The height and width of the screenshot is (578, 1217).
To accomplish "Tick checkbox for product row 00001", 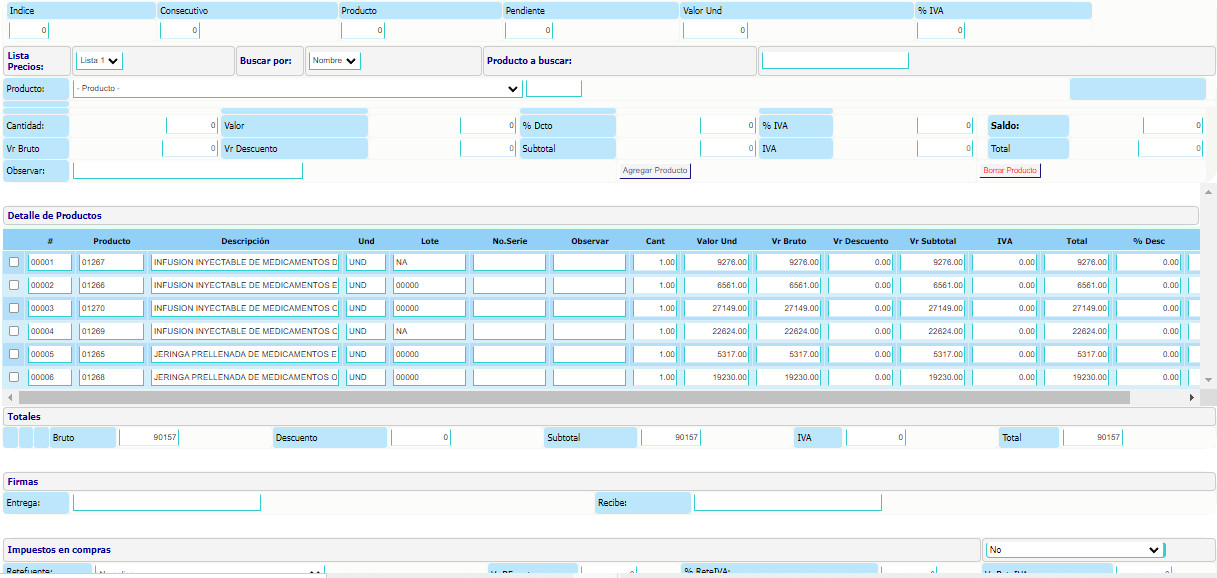I will (x=13, y=262).
